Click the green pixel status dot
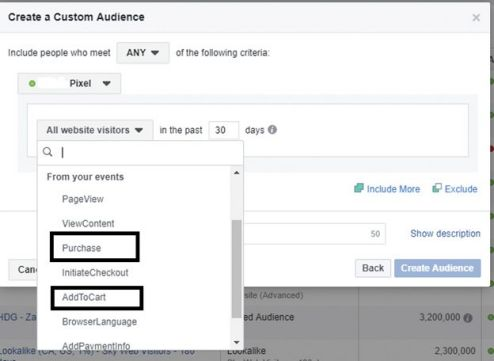The image size is (494, 361). [32, 83]
